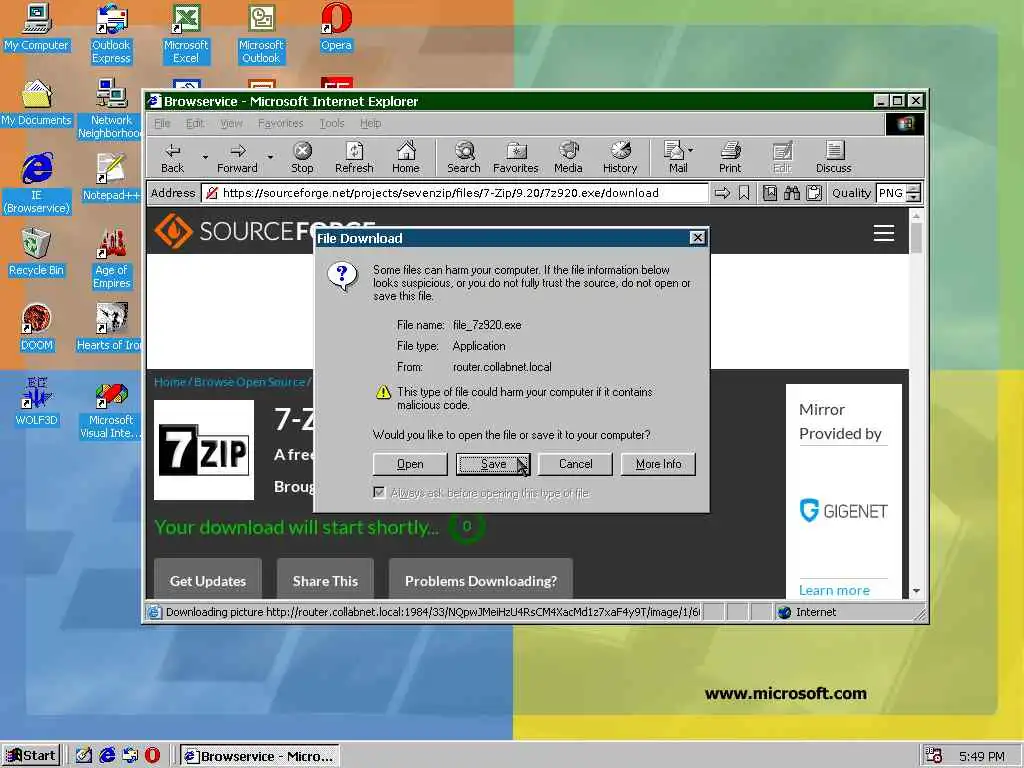Screen dimensions: 1024x768
Task: Select the Notepad++ desktop icon
Action: (x=111, y=178)
